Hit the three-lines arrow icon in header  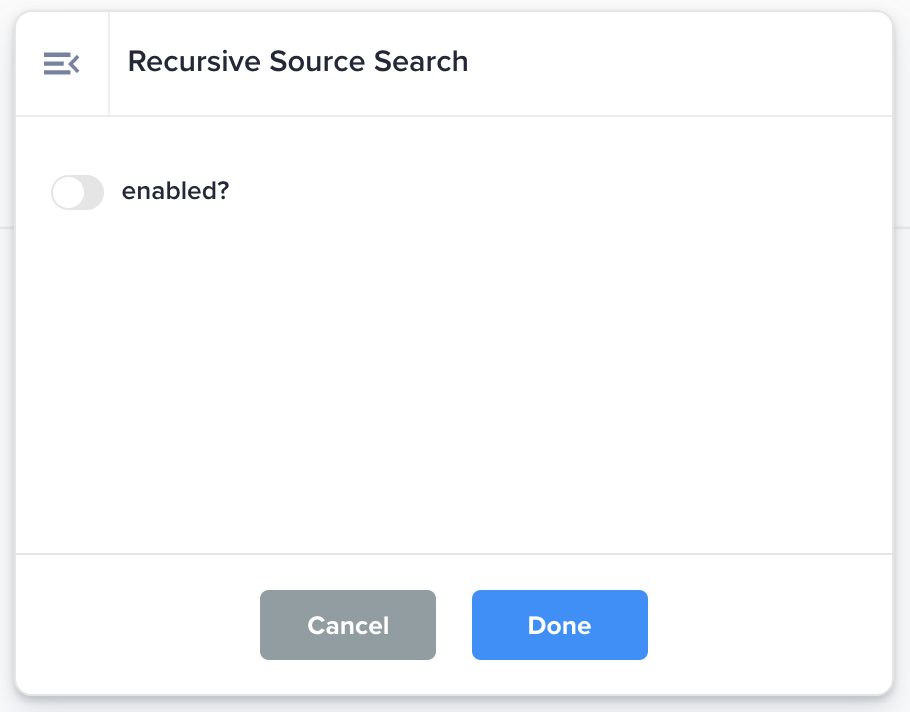61,64
